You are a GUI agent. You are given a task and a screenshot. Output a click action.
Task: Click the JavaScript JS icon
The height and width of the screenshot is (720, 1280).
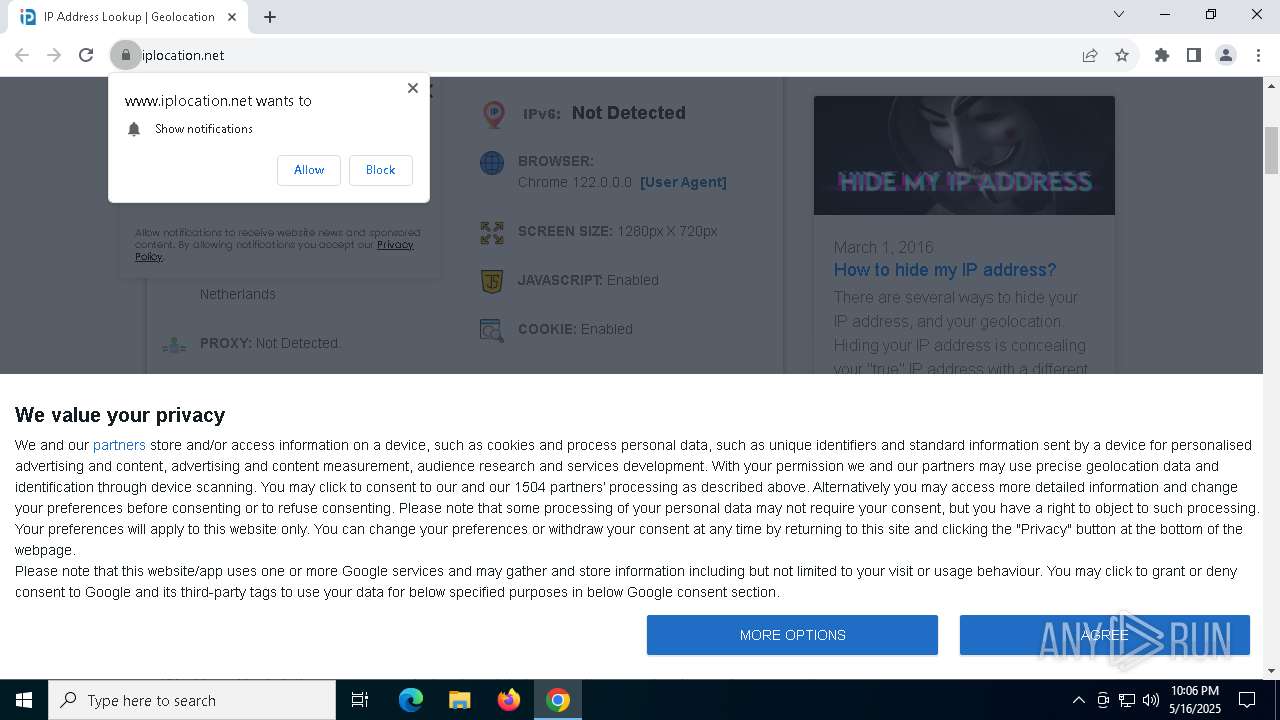(492, 281)
